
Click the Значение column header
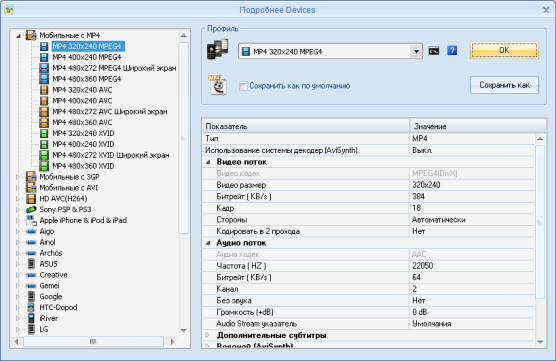coord(478,126)
